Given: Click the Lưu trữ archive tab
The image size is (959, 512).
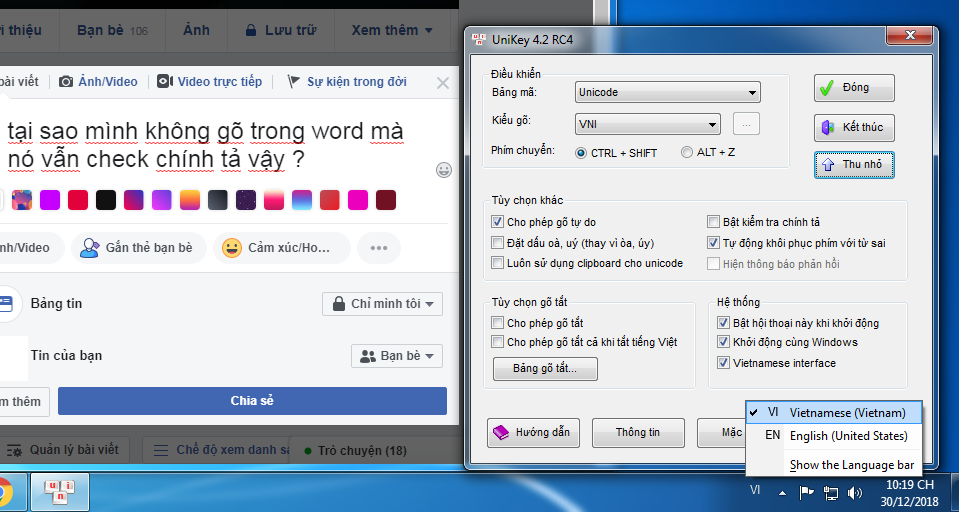Looking at the screenshot, I should (281, 30).
